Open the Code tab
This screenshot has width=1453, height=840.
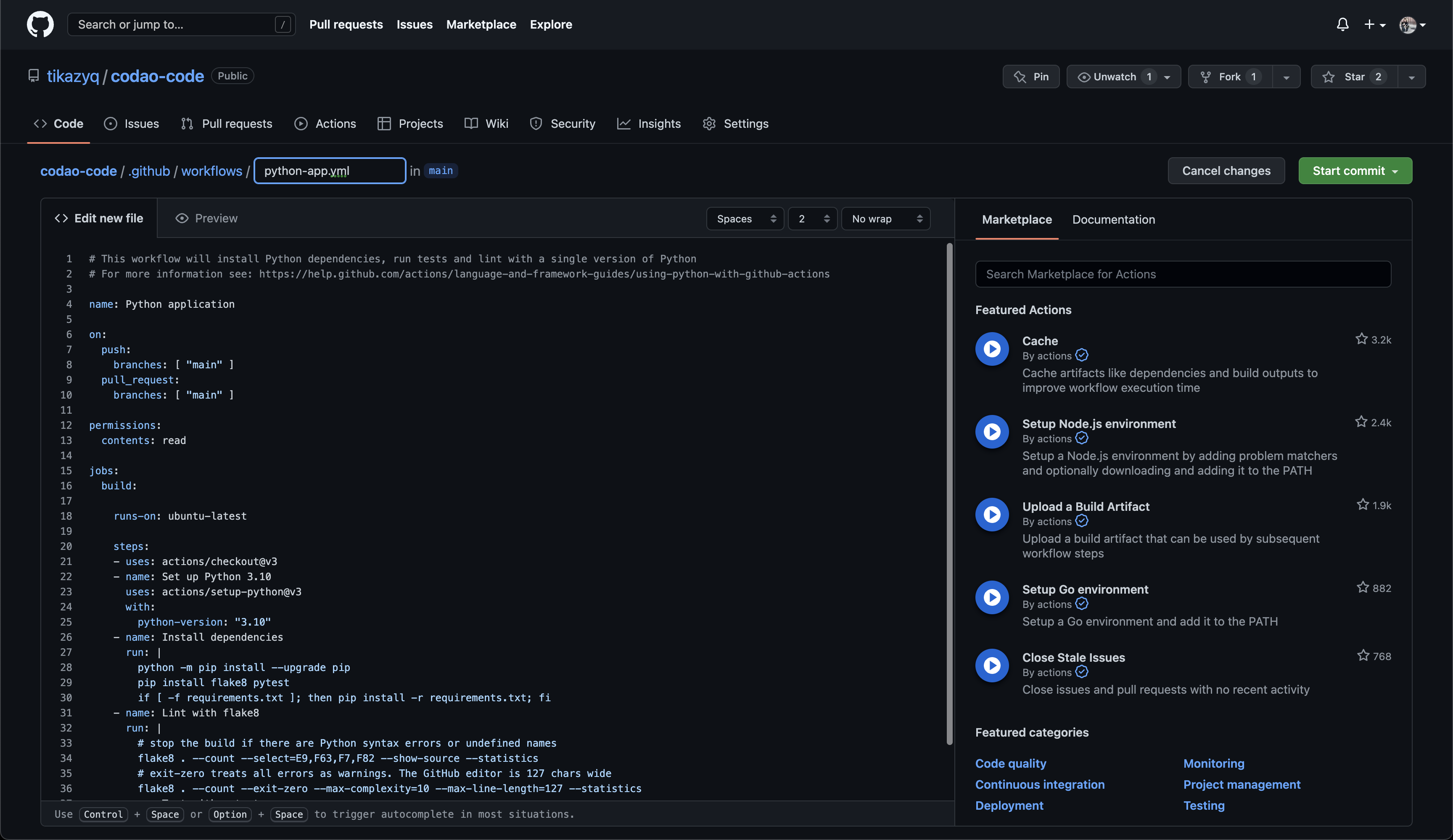[58, 123]
